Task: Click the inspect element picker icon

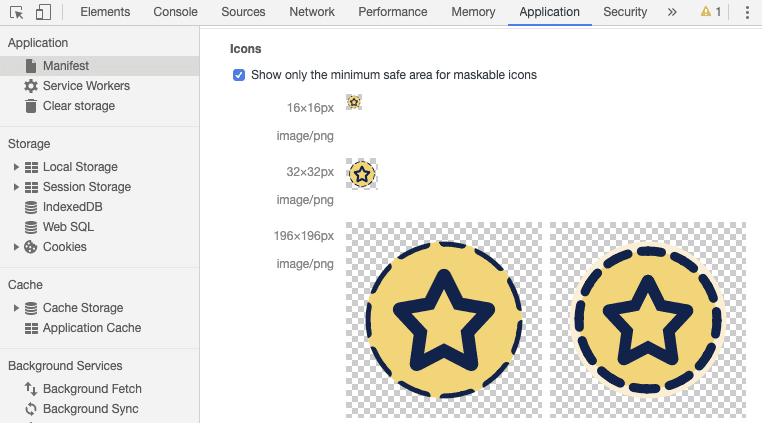Action: pyautogui.click(x=16, y=12)
